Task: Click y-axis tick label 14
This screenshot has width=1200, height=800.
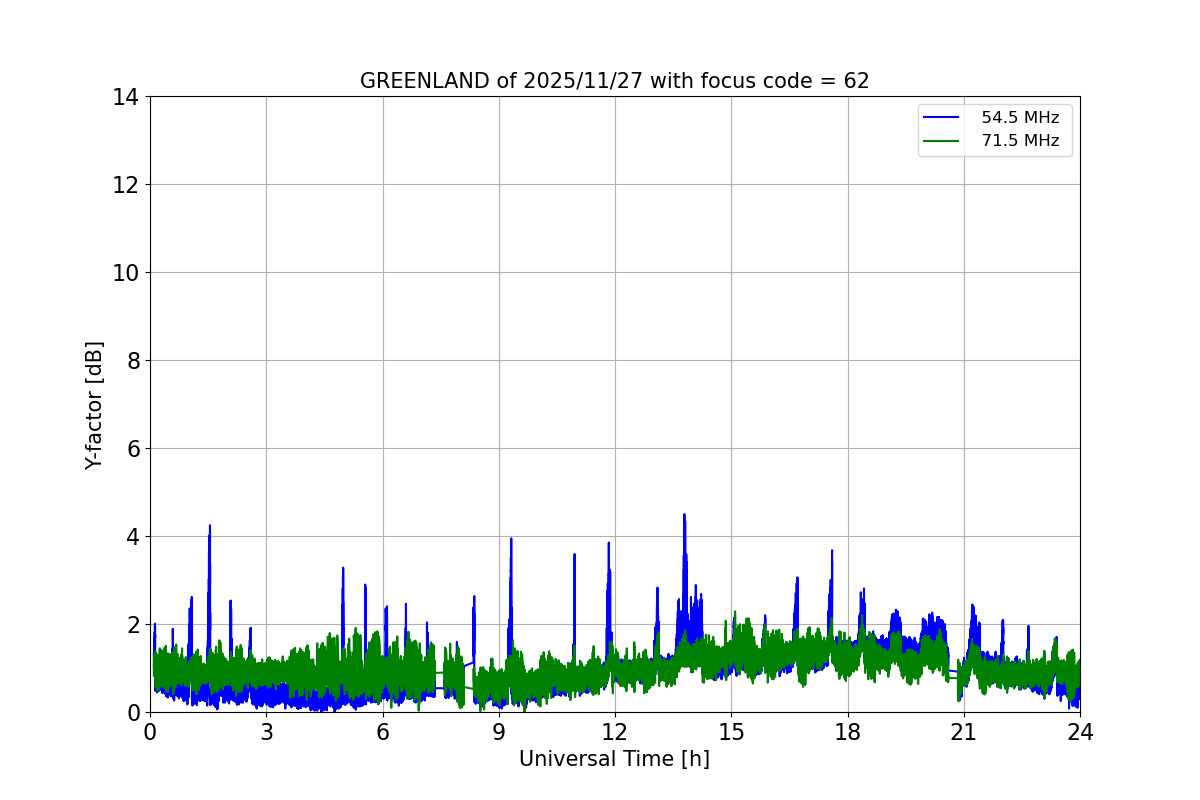Action: 126,97
